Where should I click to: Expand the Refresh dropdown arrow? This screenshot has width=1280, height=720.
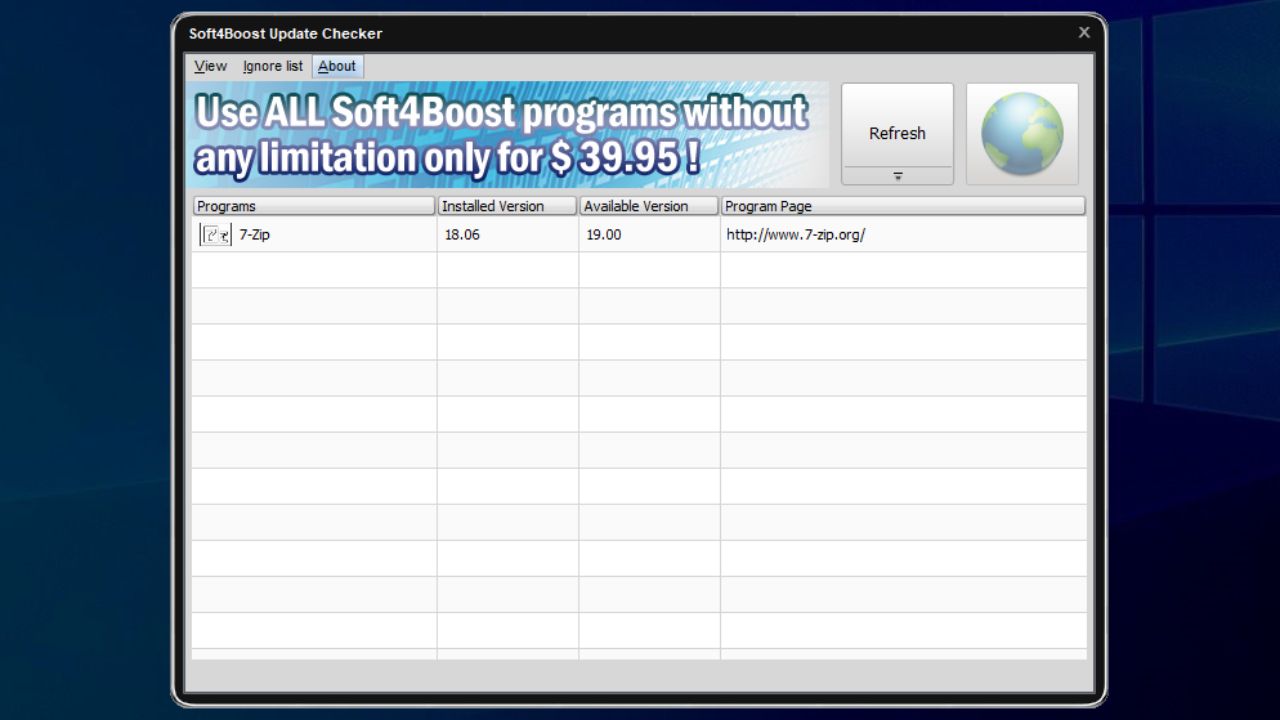[897, 176]
